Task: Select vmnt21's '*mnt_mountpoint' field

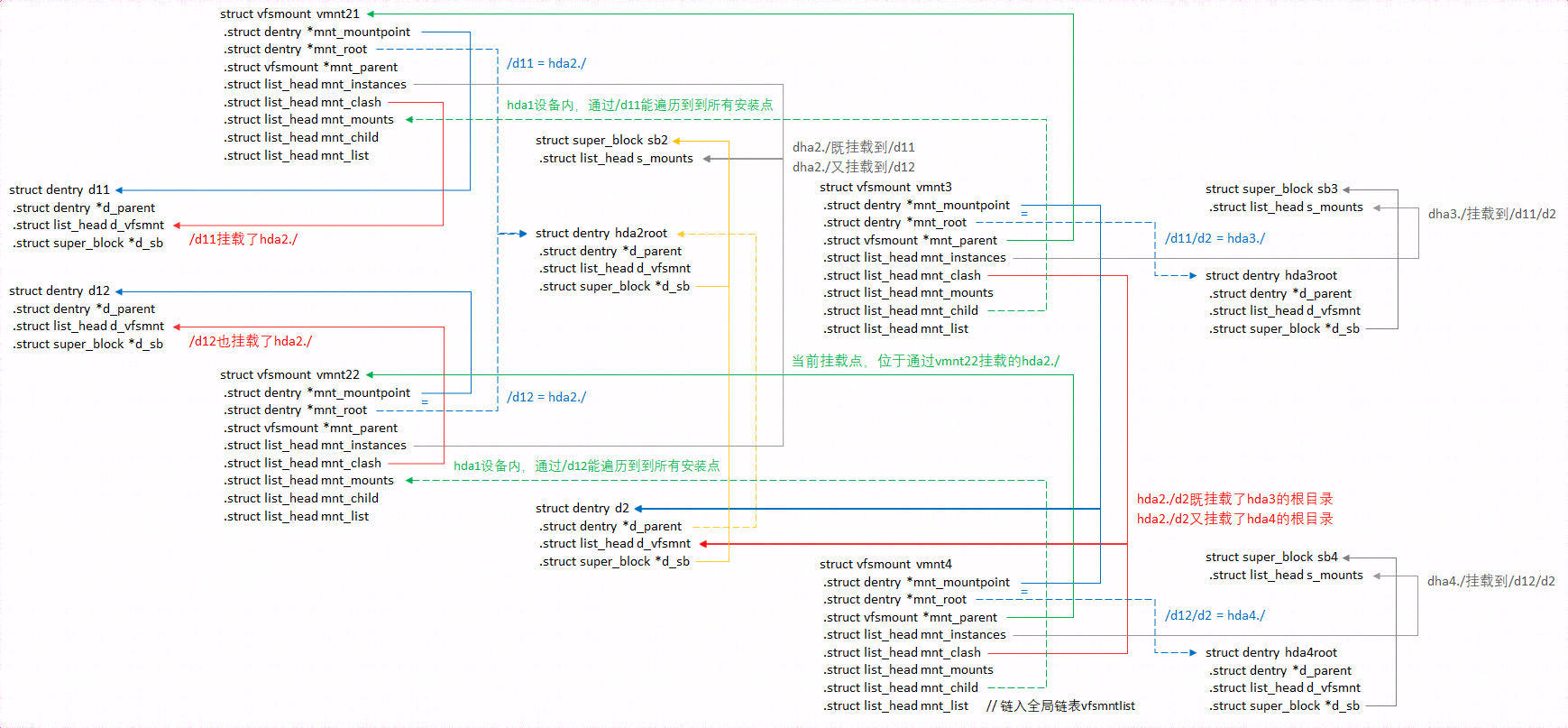Action: 317,32
